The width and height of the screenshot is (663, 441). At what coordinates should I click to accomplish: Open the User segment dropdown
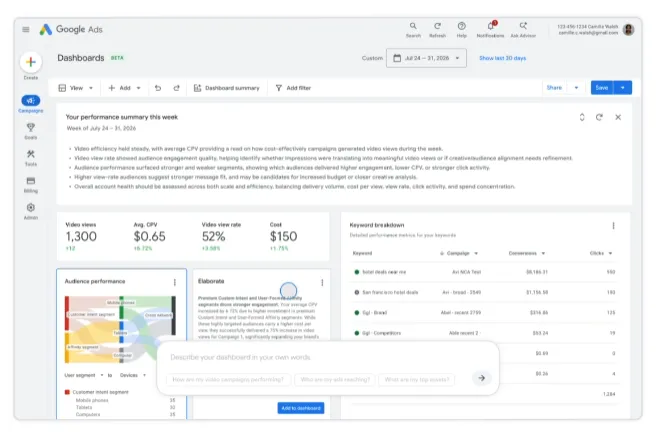pyautogui.click(x=84, y=375)
